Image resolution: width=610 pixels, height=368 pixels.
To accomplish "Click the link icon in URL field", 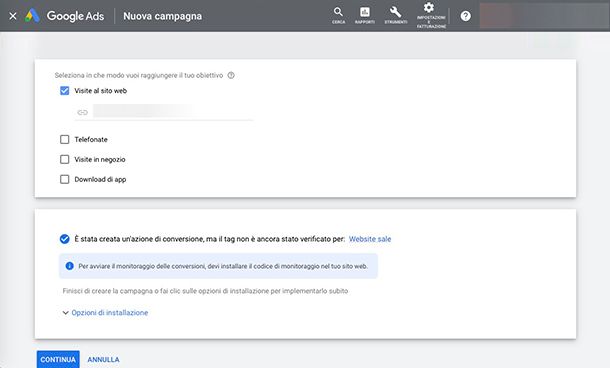I will point(82,112).
